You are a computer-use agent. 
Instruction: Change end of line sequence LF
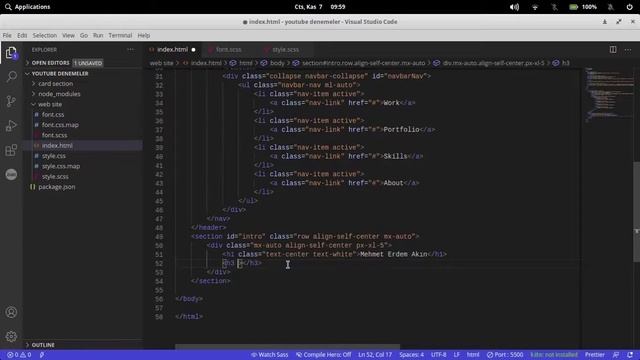click(456, 355)
